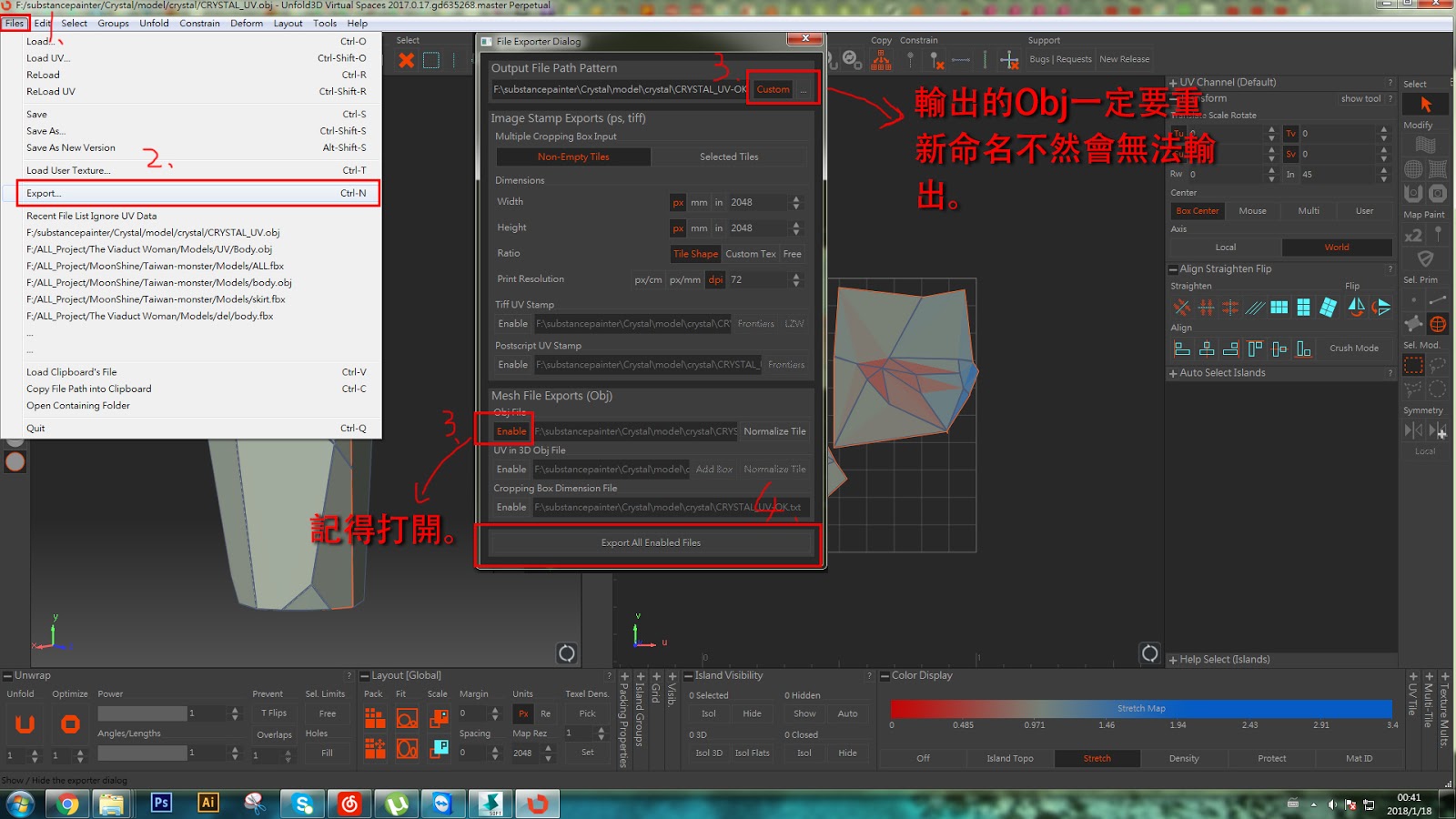This screenshot has height=819, width=1456.
Task: Open the Unfold menu
Action: 154,24
